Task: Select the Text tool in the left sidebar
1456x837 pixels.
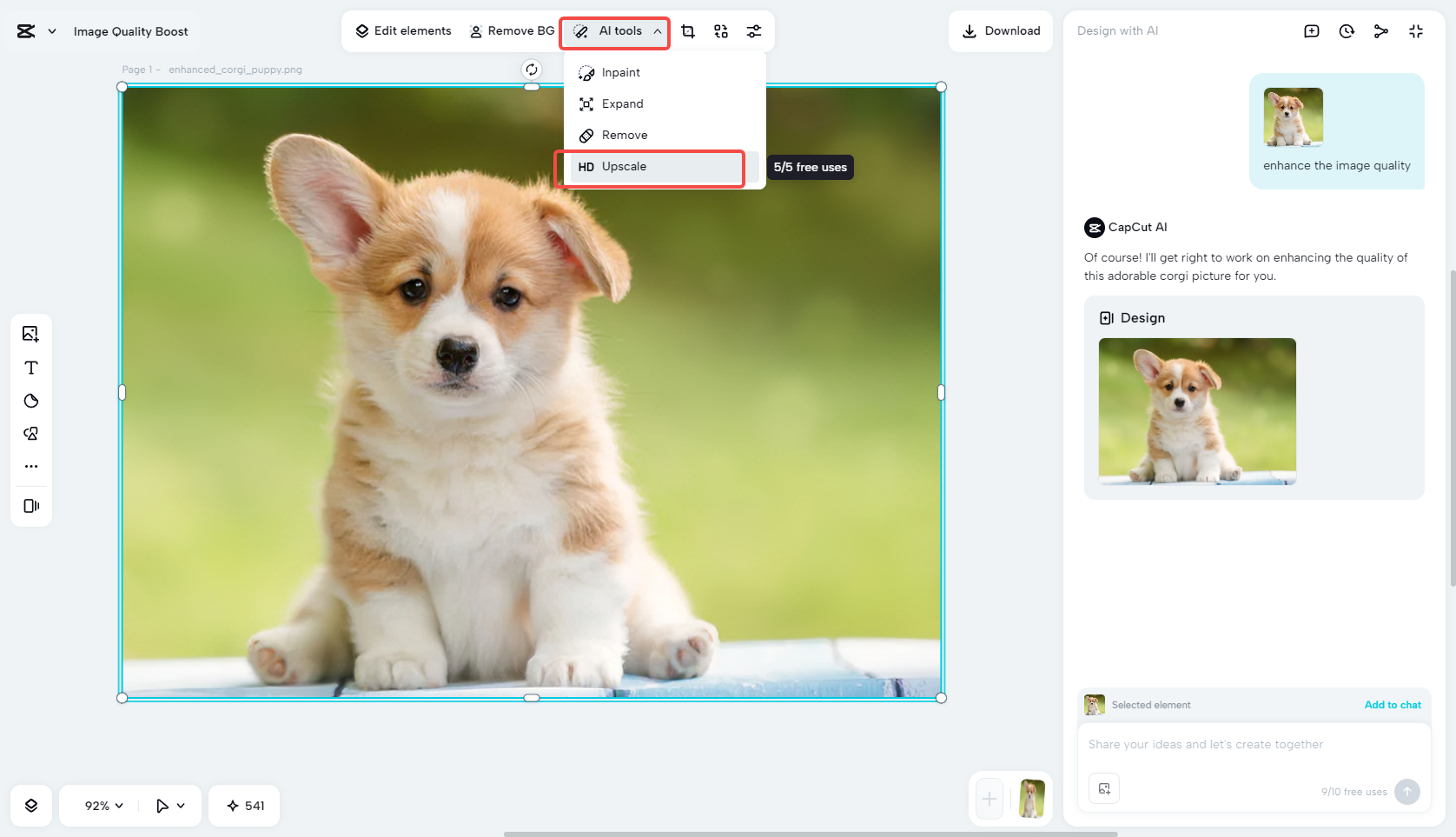Action: point(30,368)
